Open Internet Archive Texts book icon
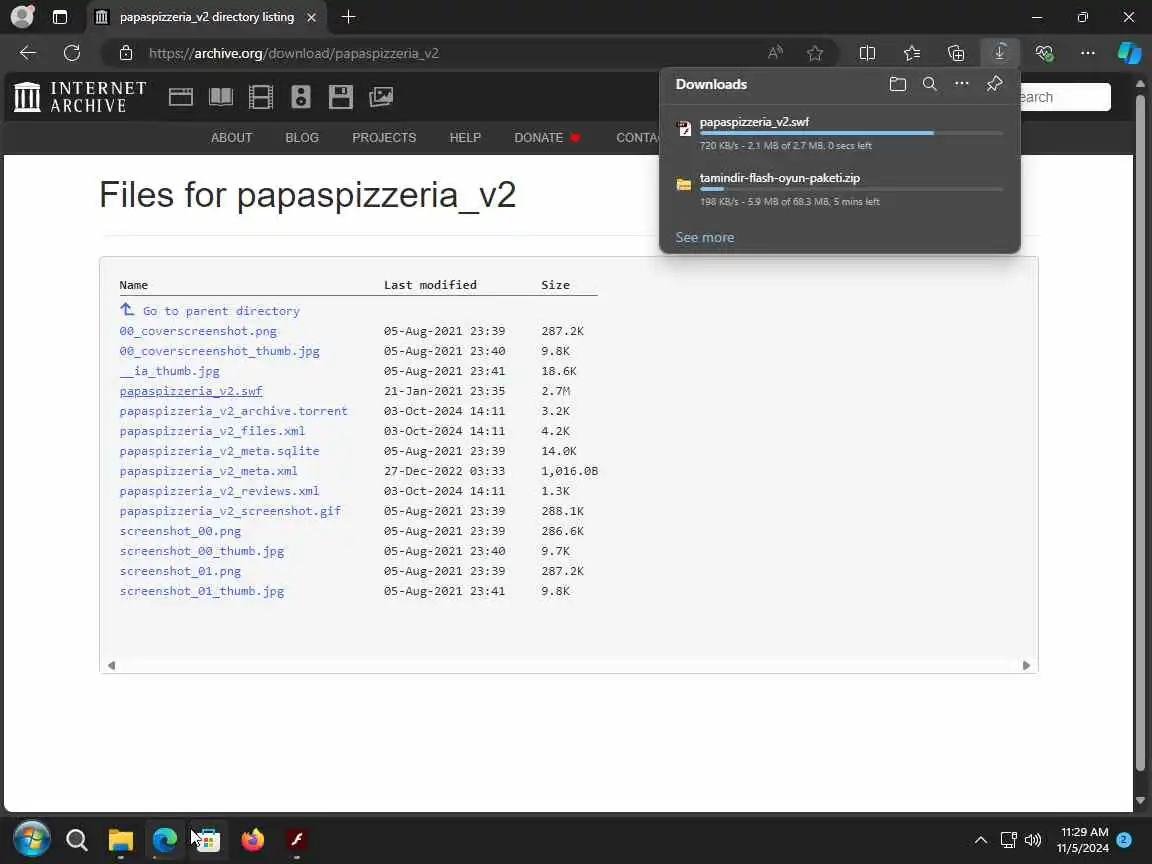 220,97
